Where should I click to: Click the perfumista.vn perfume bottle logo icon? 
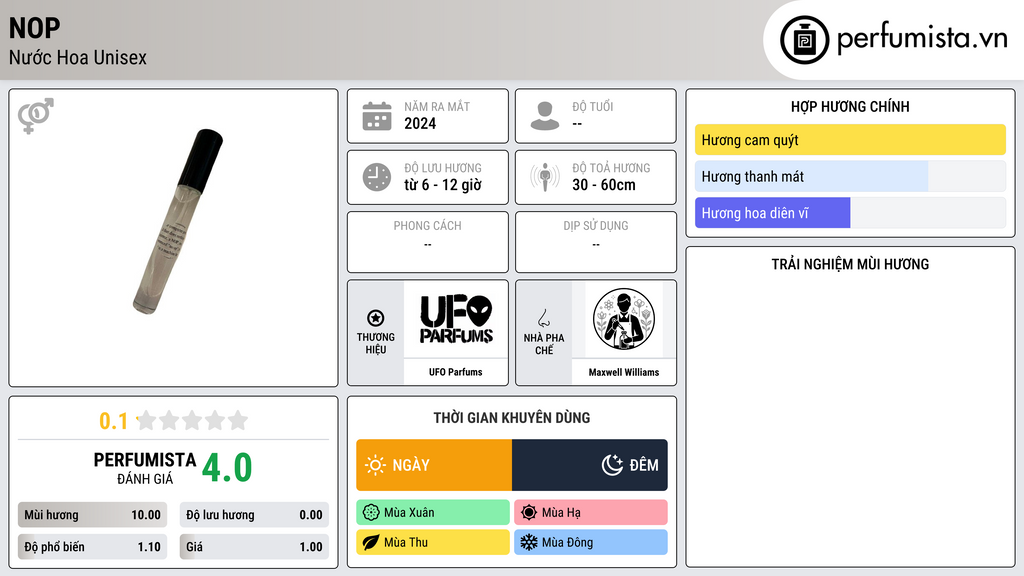tap(804, 40)
